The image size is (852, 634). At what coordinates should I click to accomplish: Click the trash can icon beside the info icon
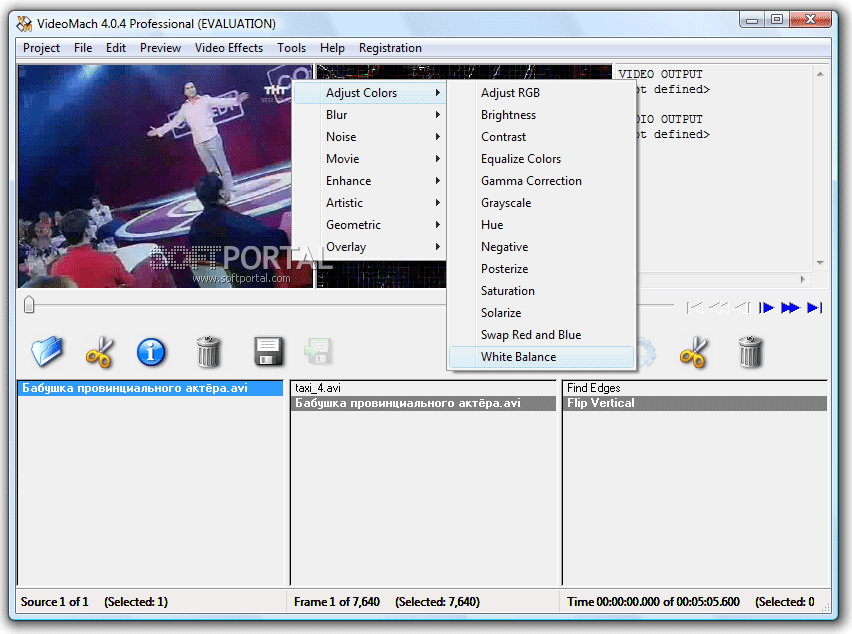tap(208, 352)
